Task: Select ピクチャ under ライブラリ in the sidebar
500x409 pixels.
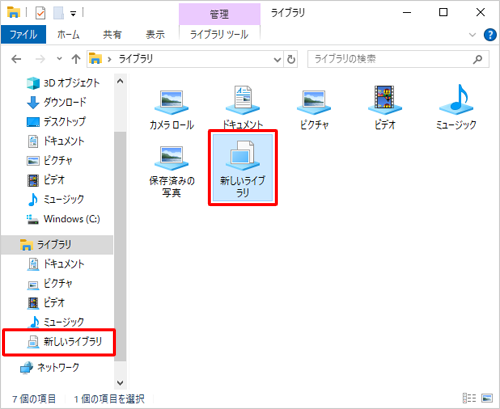Action: (x=49, y=283)
